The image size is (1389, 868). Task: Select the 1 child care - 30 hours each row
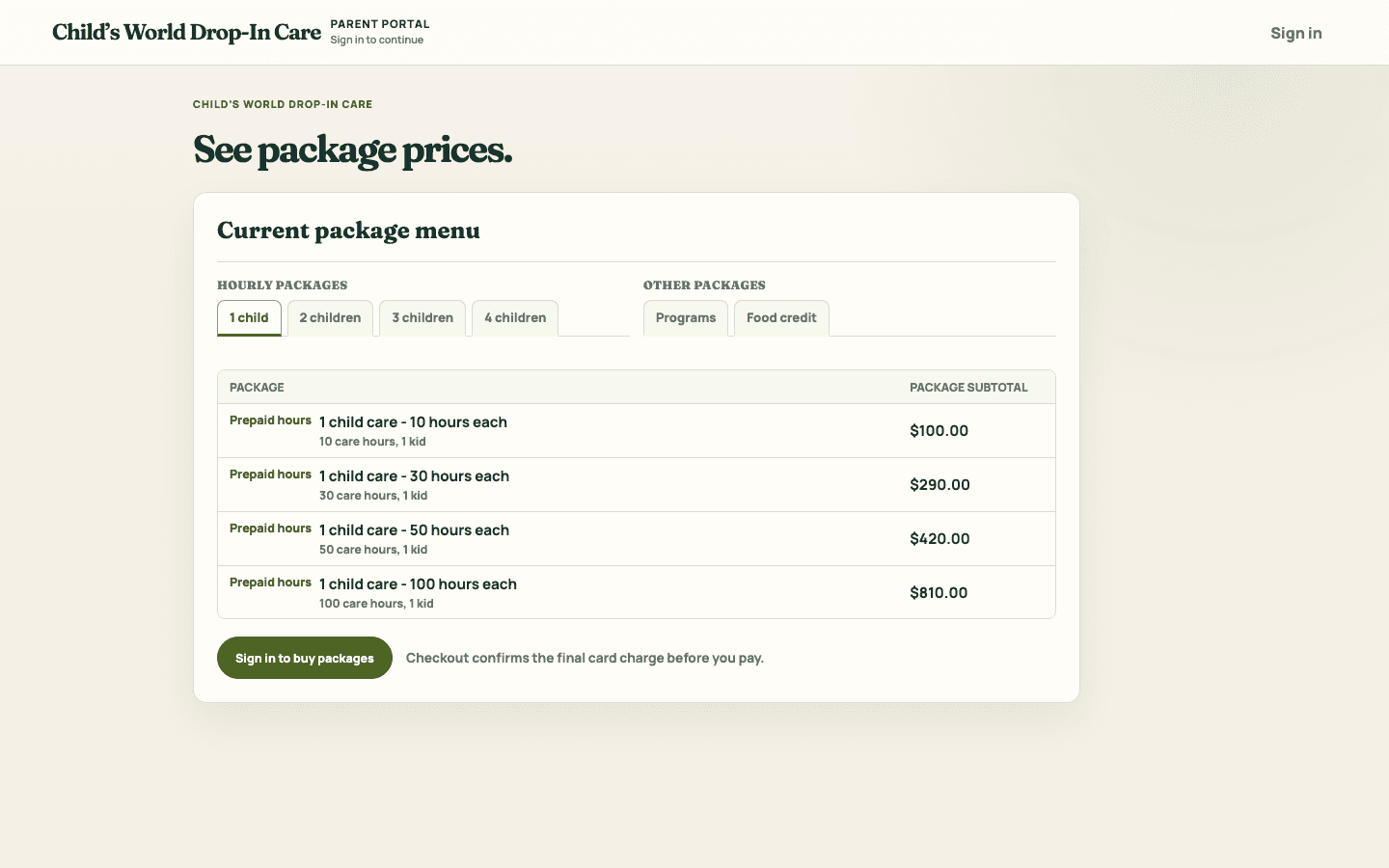[x=637, y=485]
